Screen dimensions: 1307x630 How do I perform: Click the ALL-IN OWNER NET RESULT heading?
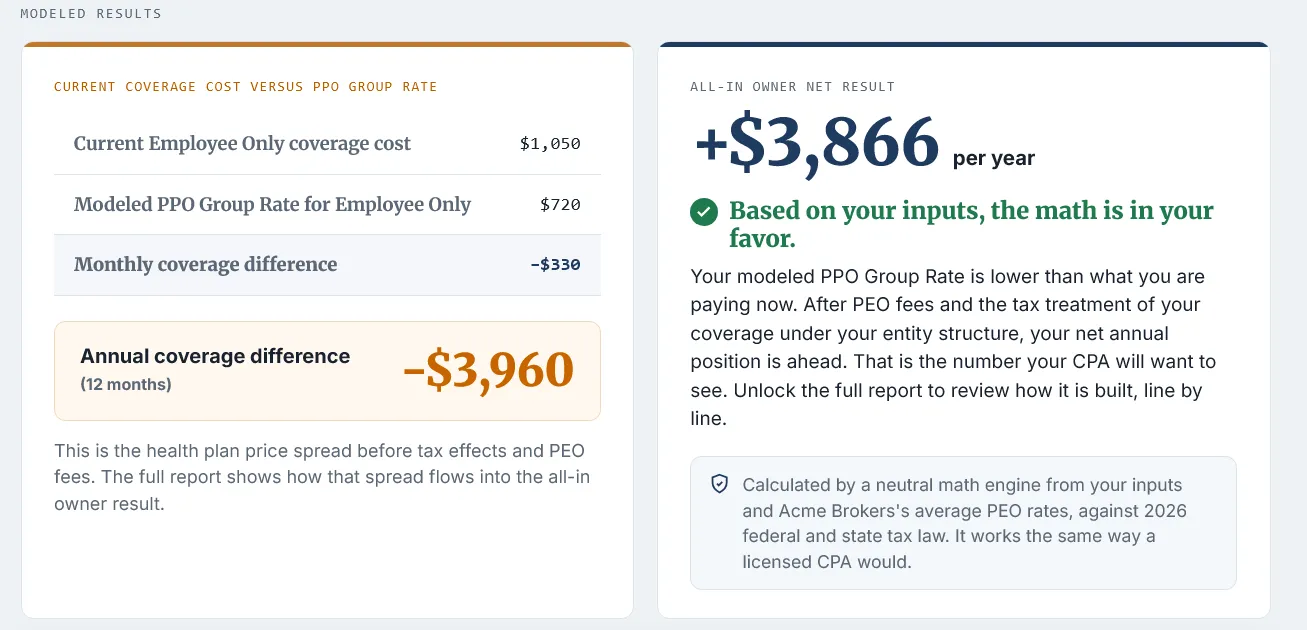[x=793, y=87]
